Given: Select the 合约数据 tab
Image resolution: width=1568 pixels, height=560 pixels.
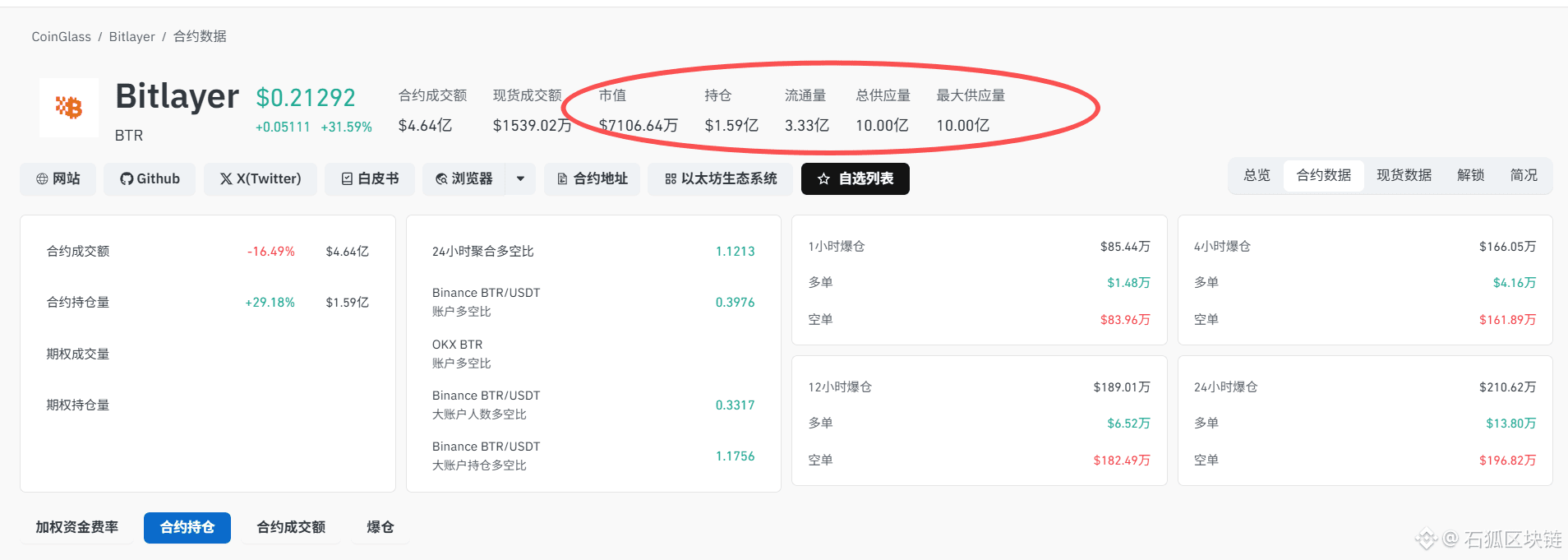Looking at the screenshot, I should 1324,176.
